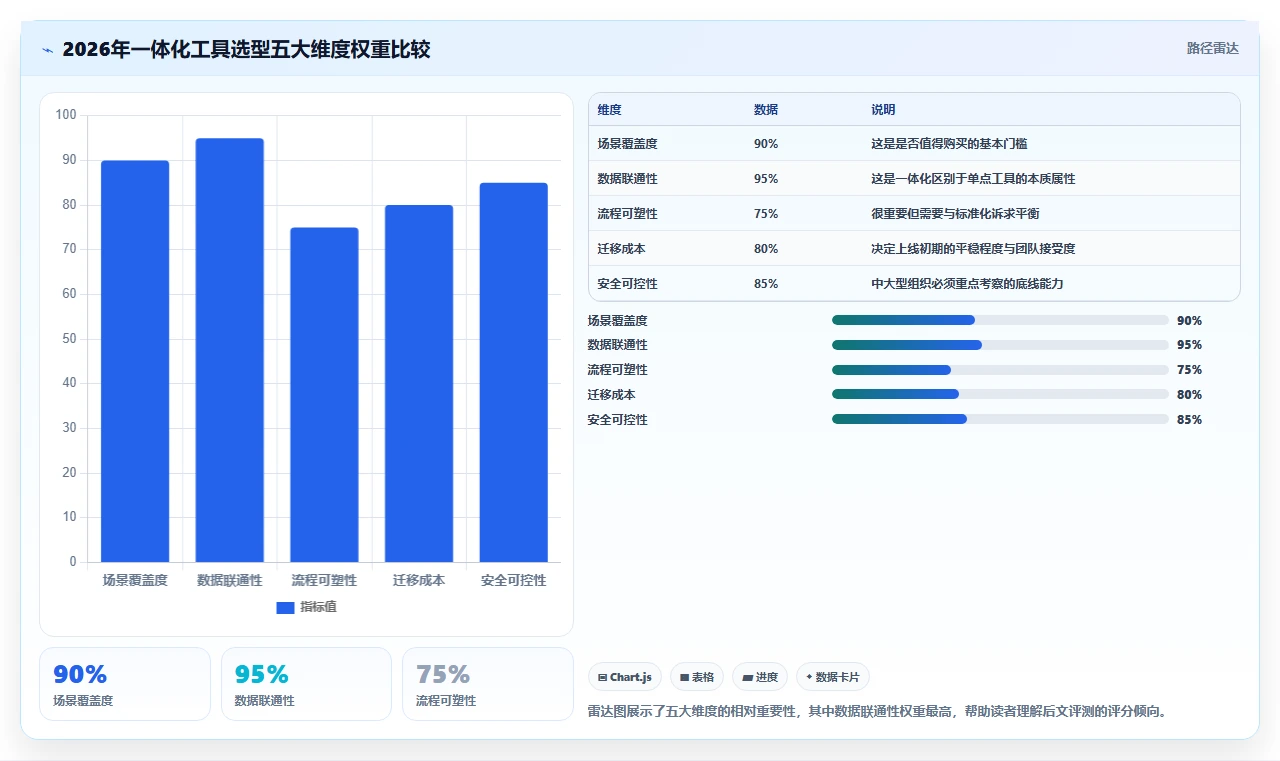Open the 75% 流程可塑性 data card

click(x=488, y=684)
